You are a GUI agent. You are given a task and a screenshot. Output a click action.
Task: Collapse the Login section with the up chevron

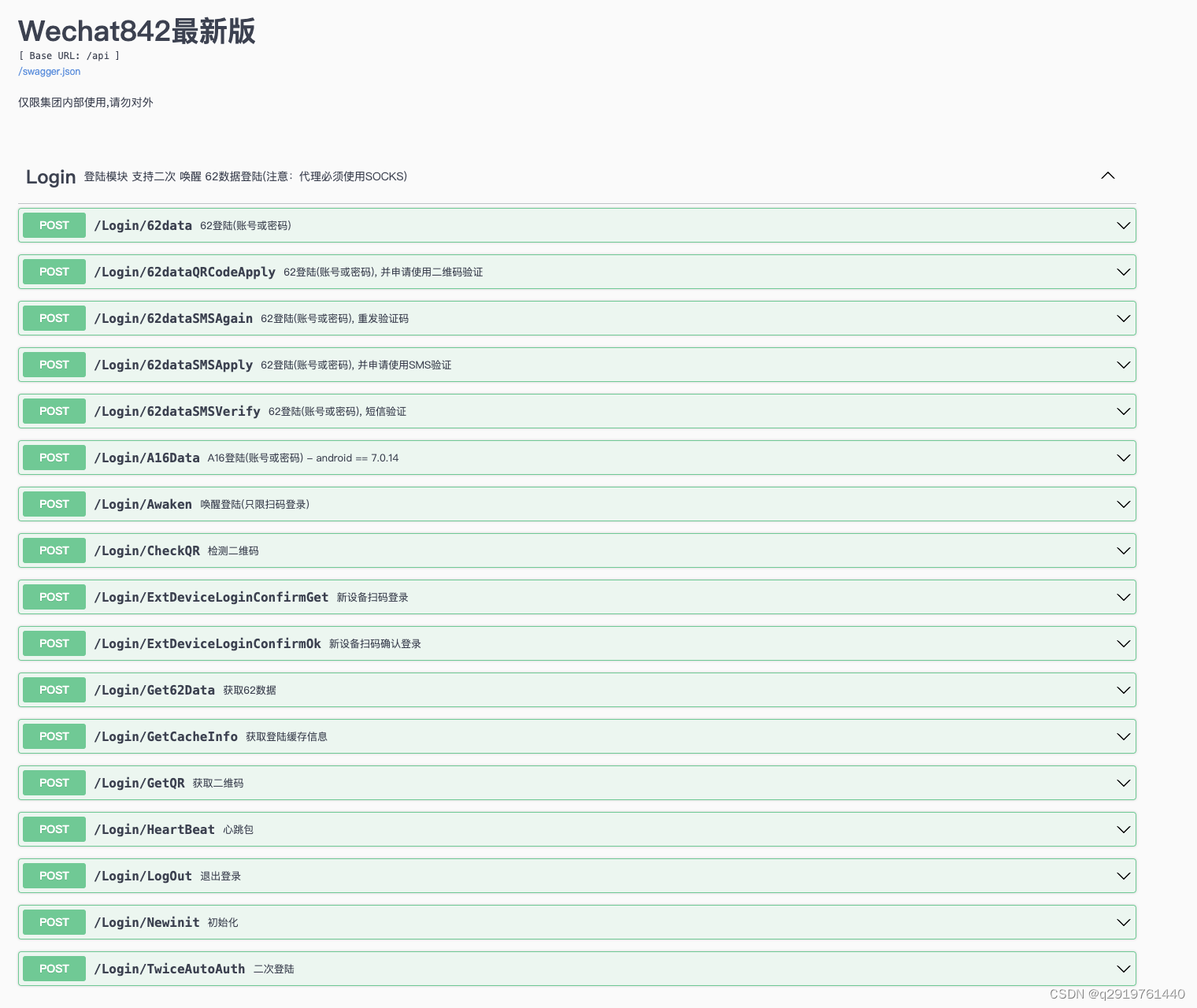pyautogui.click(x=1108, y=176)
